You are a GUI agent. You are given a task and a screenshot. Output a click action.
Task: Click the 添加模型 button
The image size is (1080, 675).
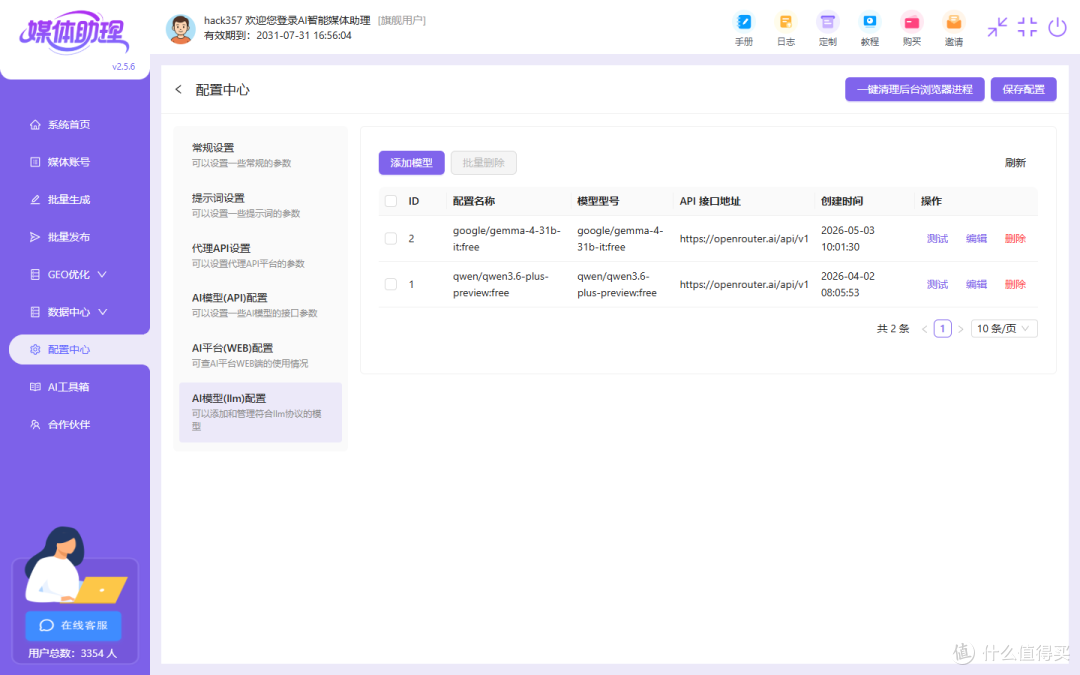click(411, 163)
